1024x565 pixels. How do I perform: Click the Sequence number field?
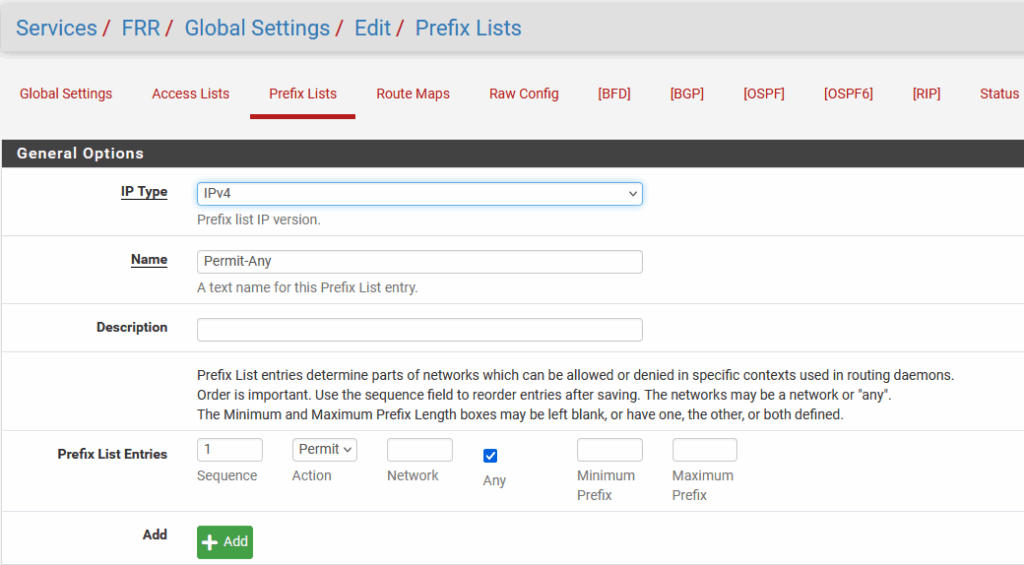tap(230, 450)
